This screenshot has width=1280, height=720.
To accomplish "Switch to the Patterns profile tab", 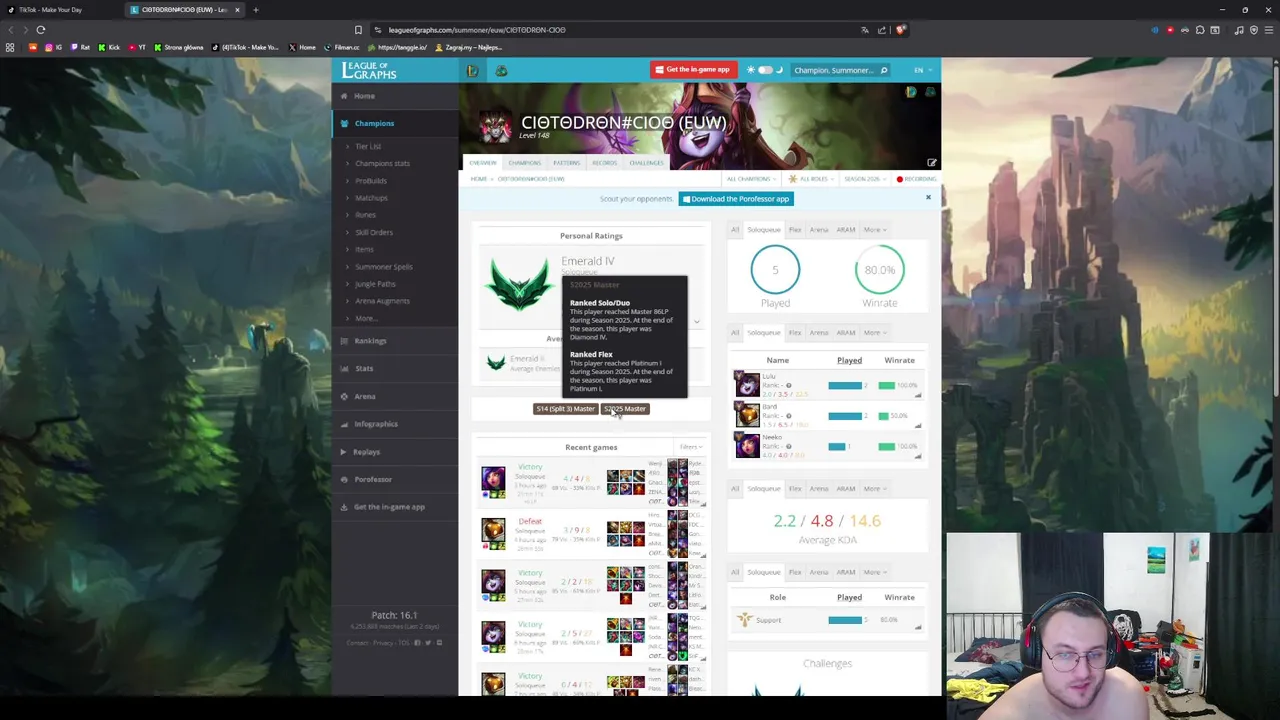I will pyautogui.click(x=566, y=163).
